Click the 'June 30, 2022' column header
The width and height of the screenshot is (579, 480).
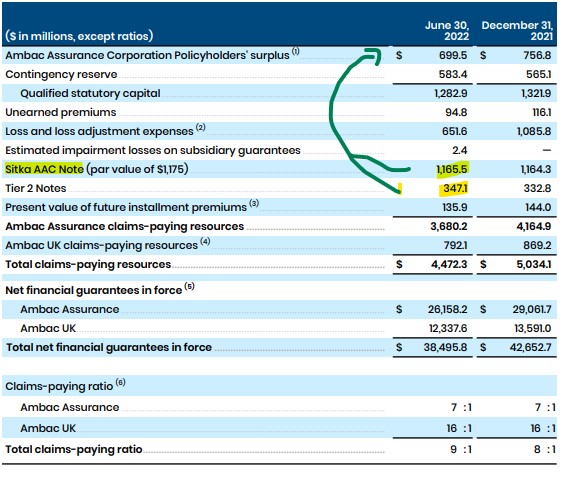pos(447,31)
